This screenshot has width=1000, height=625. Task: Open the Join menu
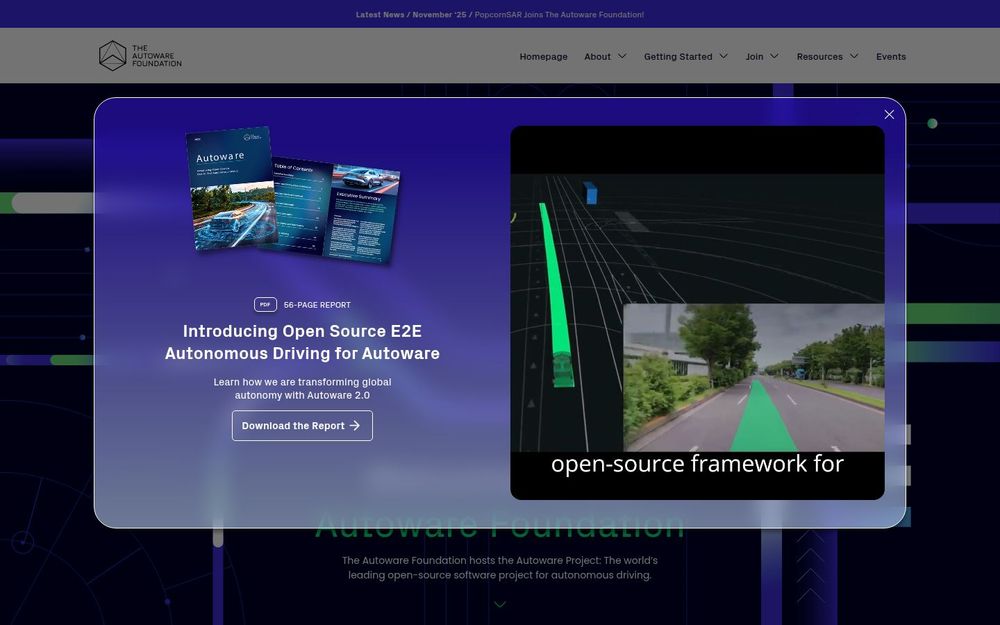(x=754, y=56)
